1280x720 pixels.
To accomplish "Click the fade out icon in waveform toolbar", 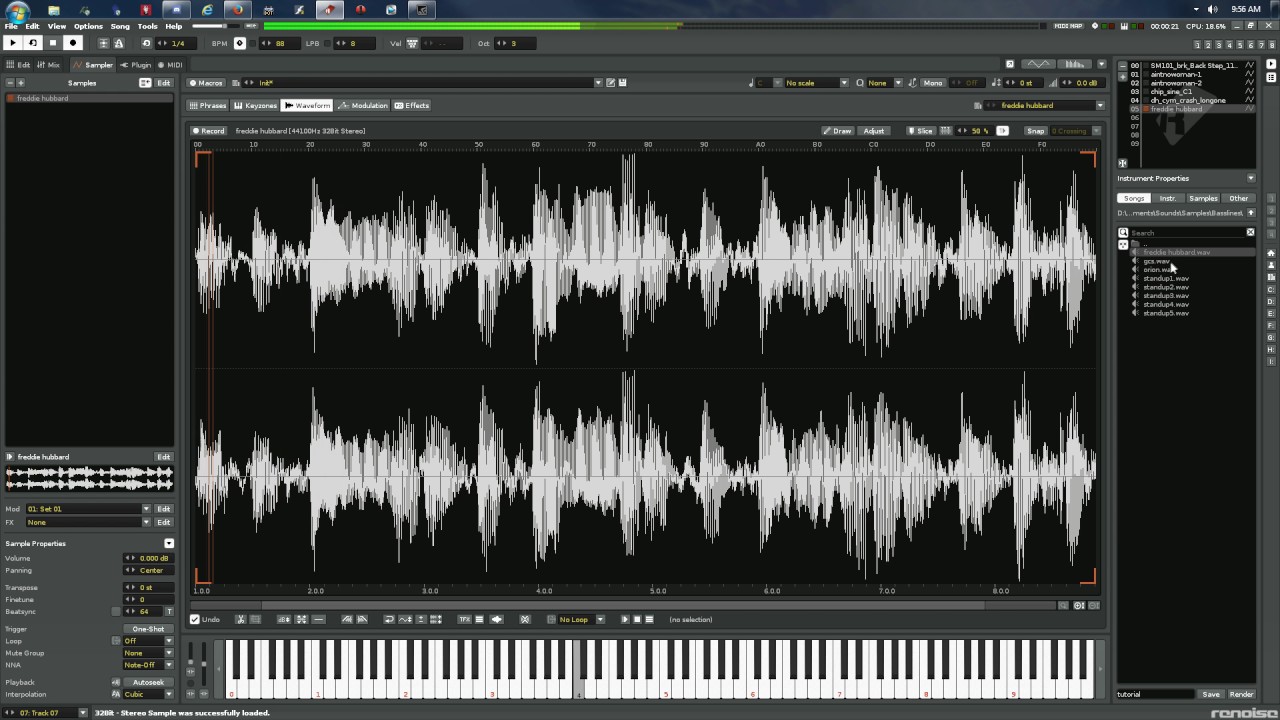I will pos(361,619).
